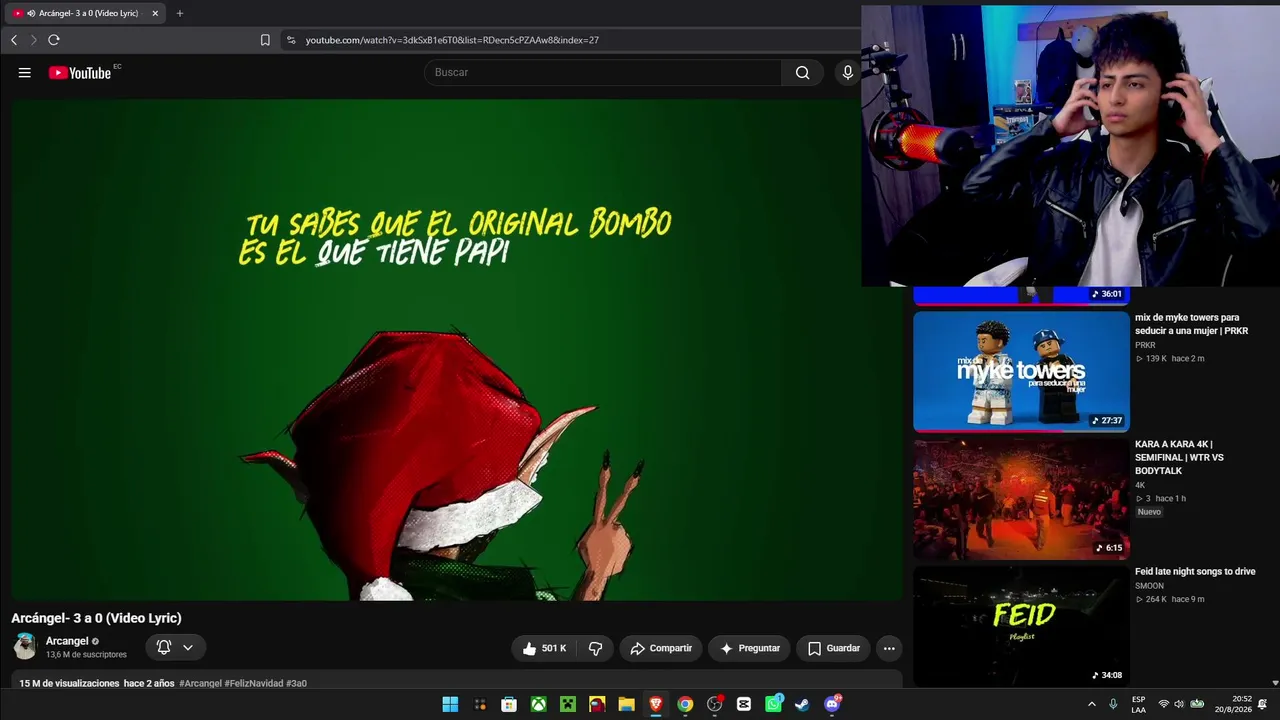Open the Arcangel channel avatar

tap(25, 647)
